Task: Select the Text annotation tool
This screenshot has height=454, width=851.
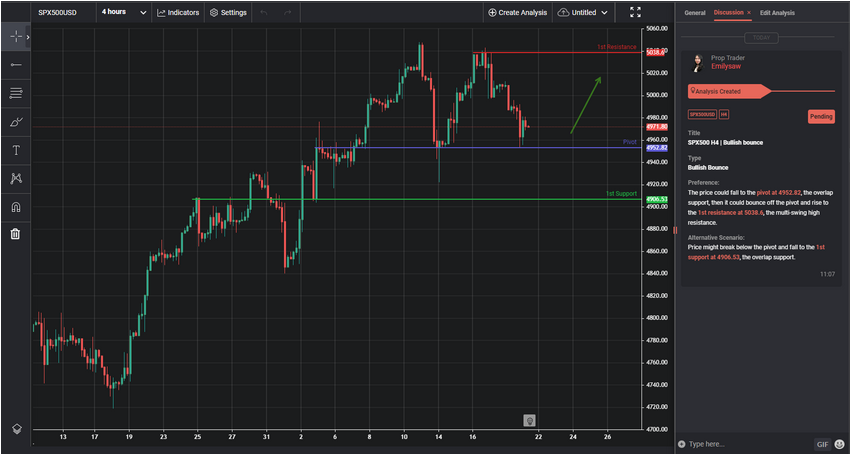Action: point(16,150)
